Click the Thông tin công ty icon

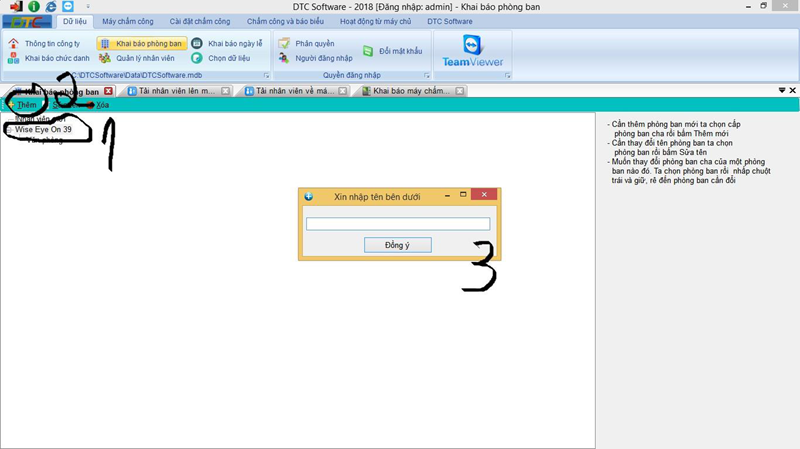coord(14,44)
